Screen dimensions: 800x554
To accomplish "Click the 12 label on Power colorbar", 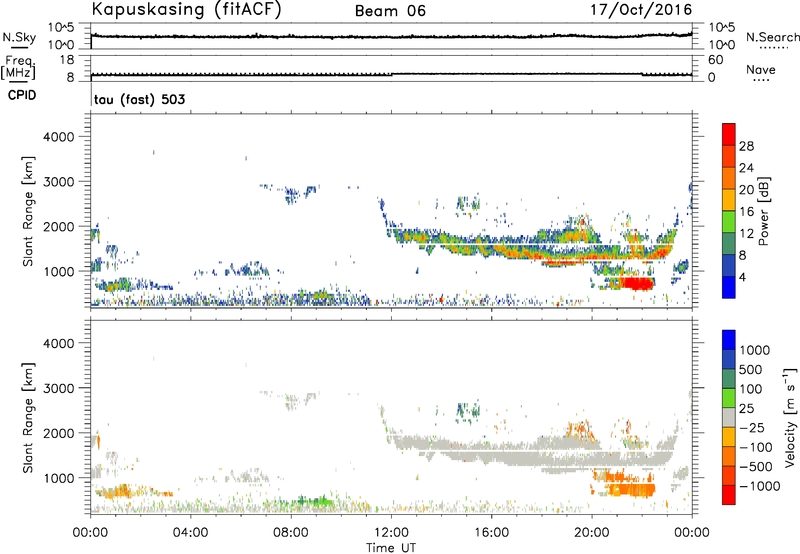I will pos(746,234).
